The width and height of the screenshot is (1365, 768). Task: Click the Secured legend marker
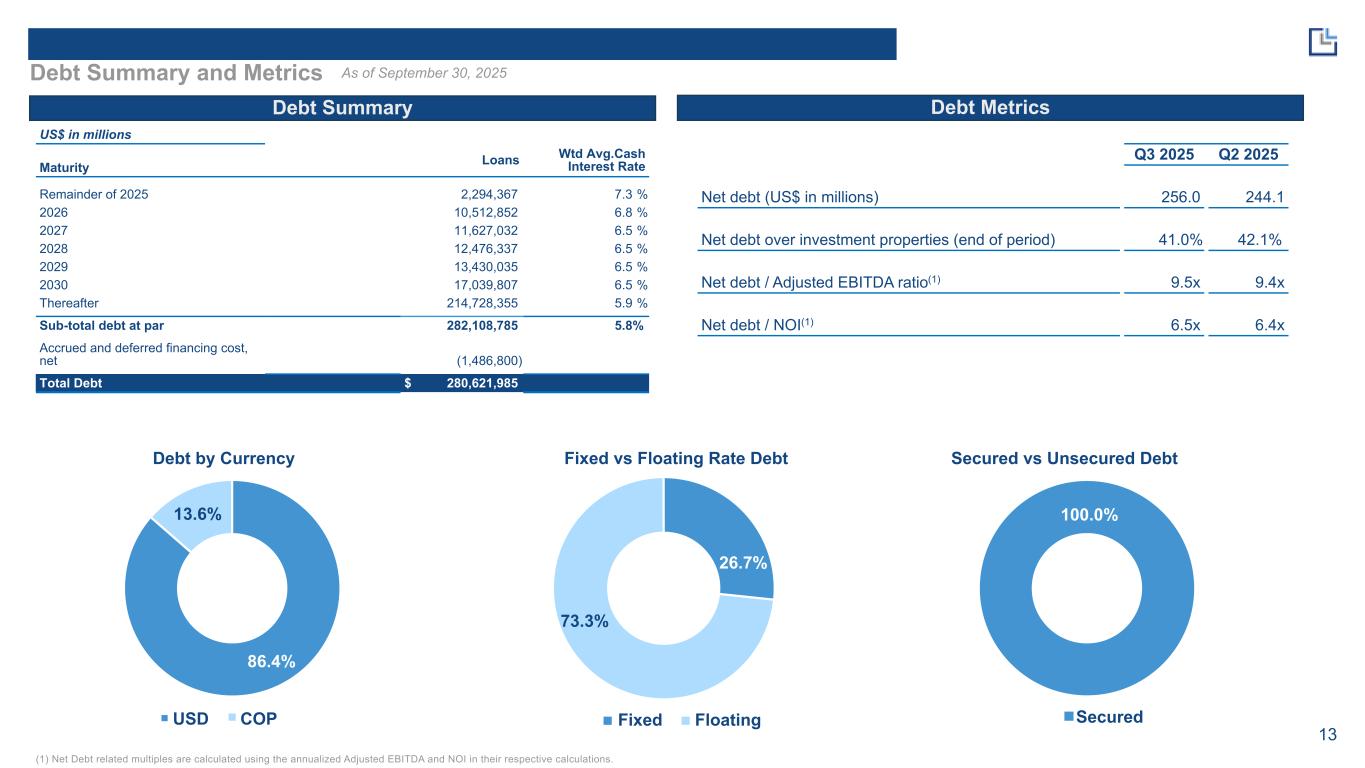1068,717
